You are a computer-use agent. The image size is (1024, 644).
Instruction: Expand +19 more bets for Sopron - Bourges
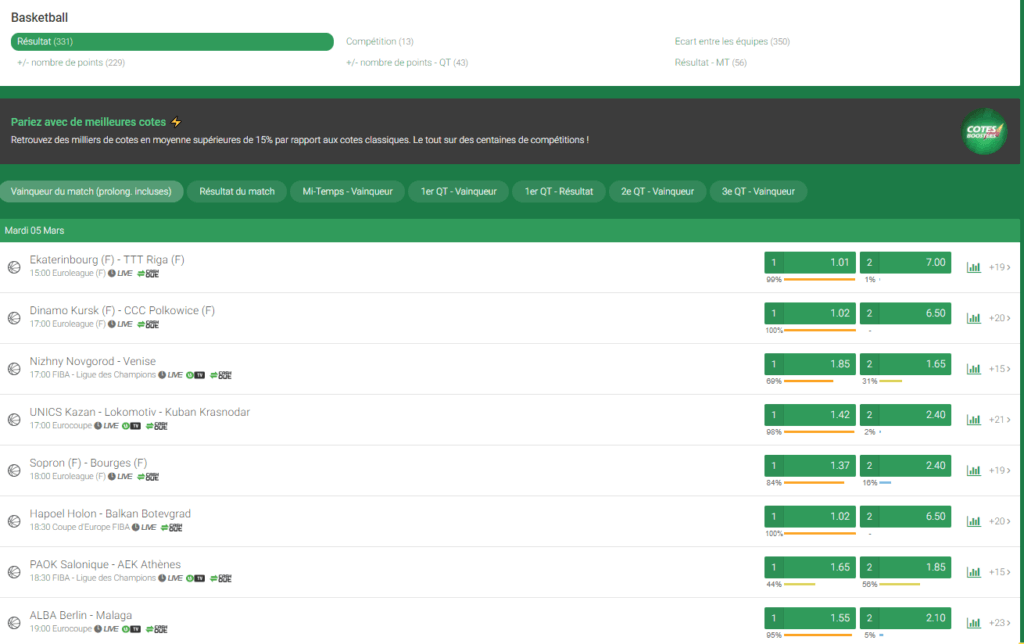999,470
